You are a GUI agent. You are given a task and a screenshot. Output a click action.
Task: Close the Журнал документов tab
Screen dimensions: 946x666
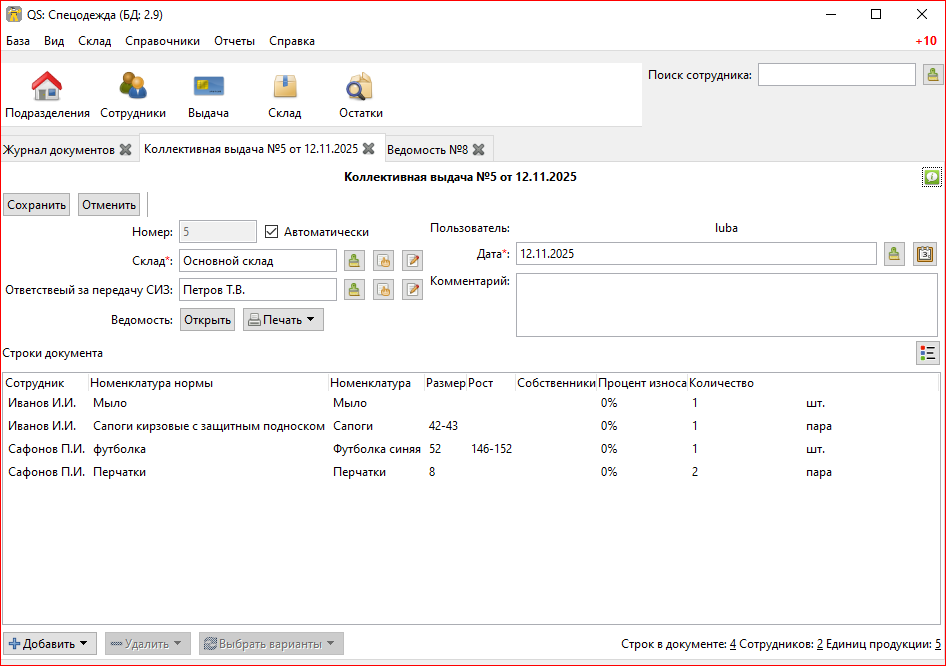click(125, 150)
